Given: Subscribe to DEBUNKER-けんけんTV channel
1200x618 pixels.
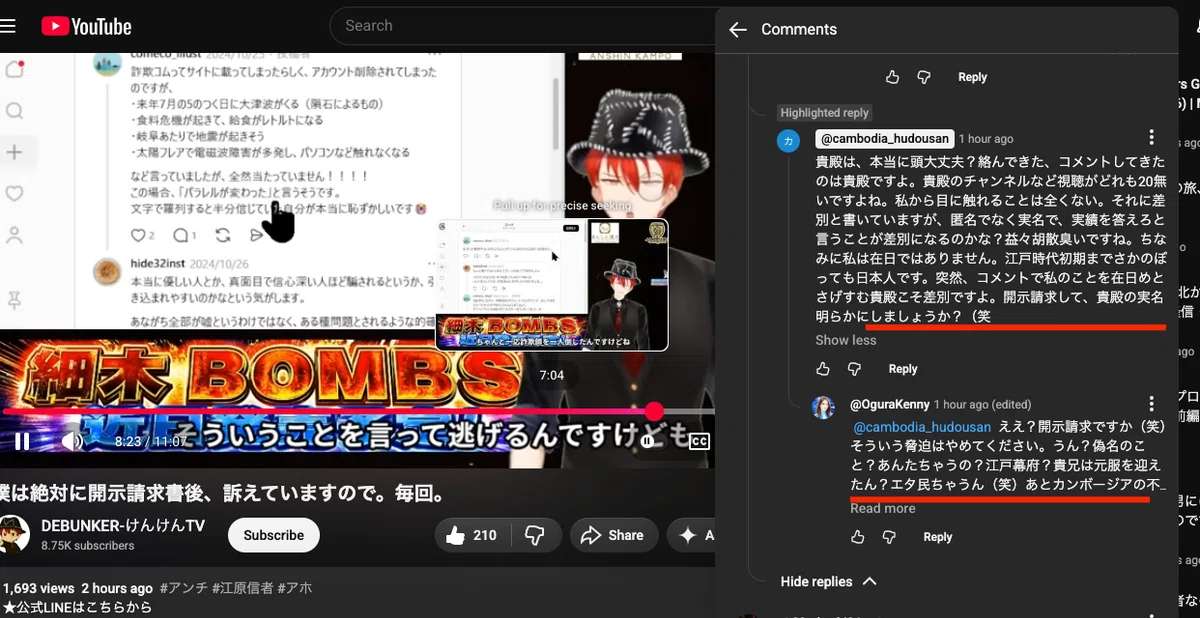Looking at the screenshot, I should tap(273, 535).
